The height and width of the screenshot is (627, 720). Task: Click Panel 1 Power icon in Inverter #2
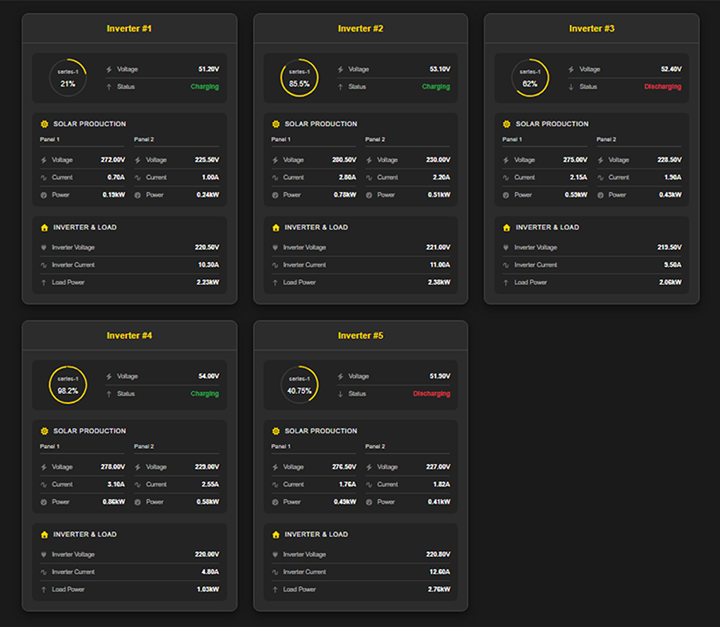[275, 195]
